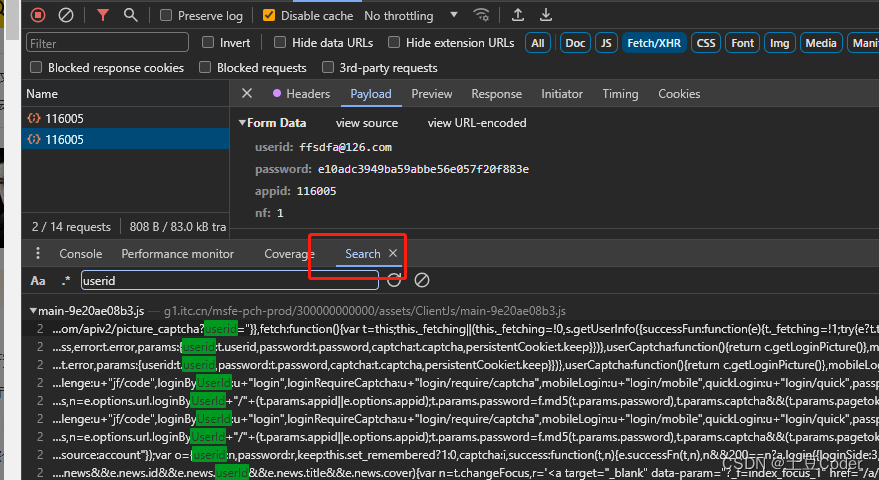The image size is (879, 480).
Task: Select the userid value ffsdfa@126.com
Action: [x=345, y=147]
